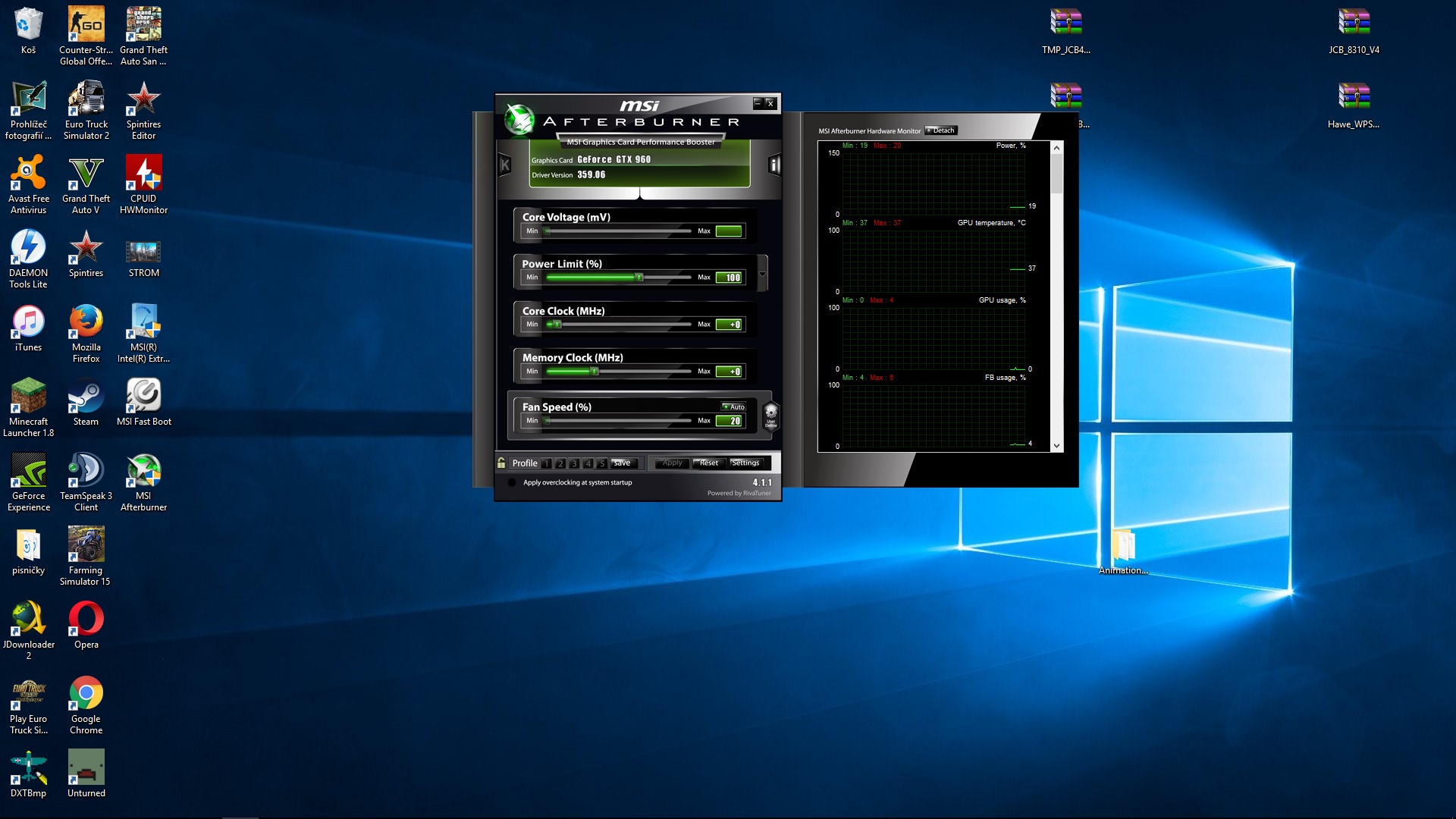Select Opera desktop icon
This screenshot has height=819, width=1456.
click(86, 624)
